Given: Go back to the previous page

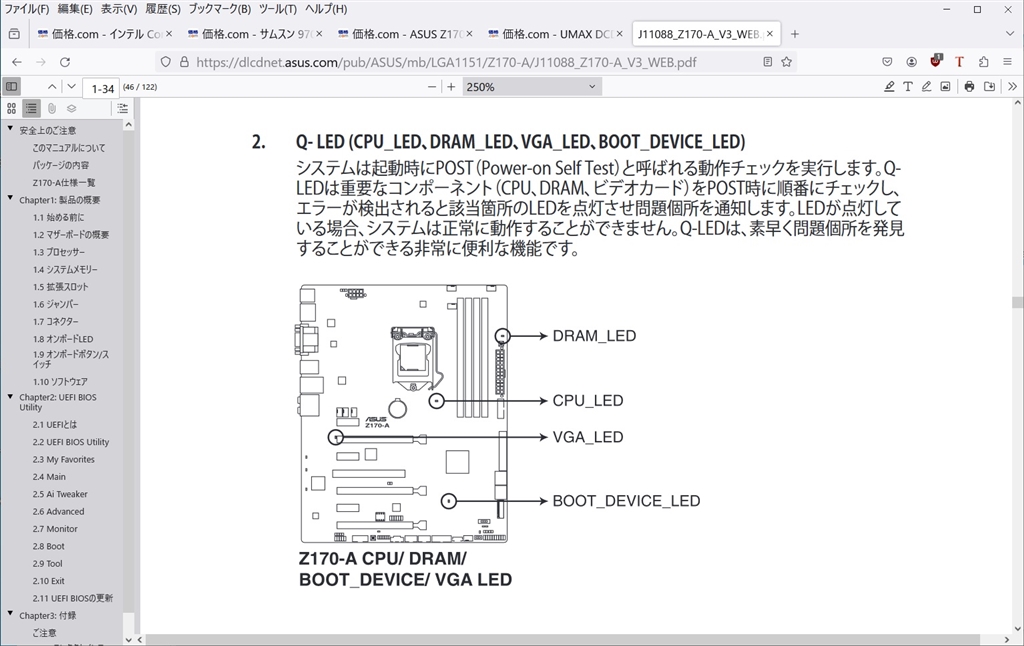Looking at the screenshot, I should coord(17,62).
